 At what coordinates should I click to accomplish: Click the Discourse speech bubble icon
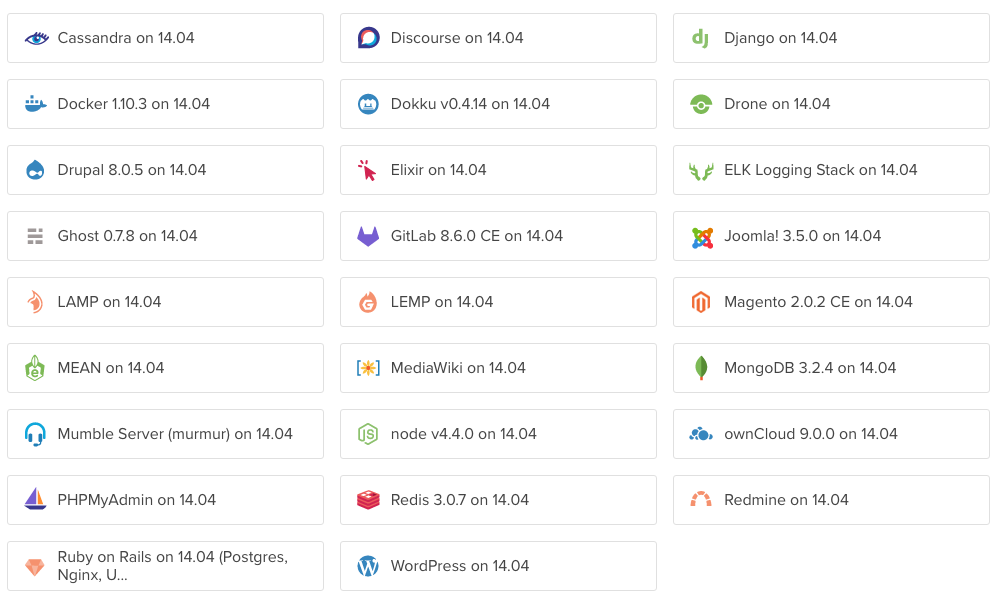pyautogui.click(x=368, y=38)
